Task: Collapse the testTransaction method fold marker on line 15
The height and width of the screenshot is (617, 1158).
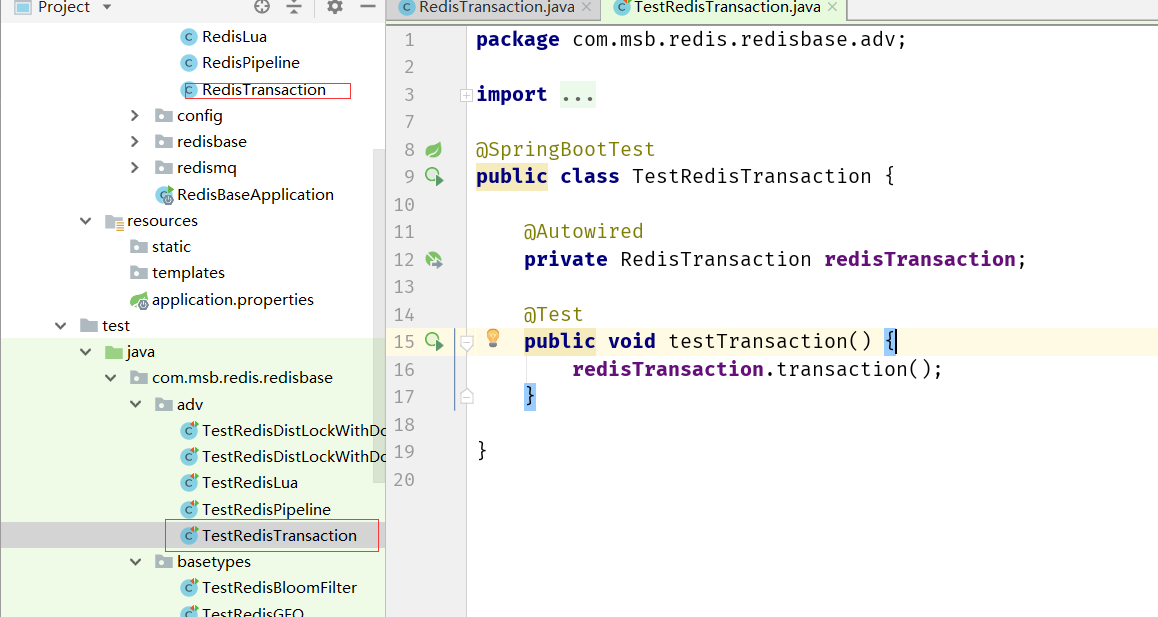Action: [467, 342]
